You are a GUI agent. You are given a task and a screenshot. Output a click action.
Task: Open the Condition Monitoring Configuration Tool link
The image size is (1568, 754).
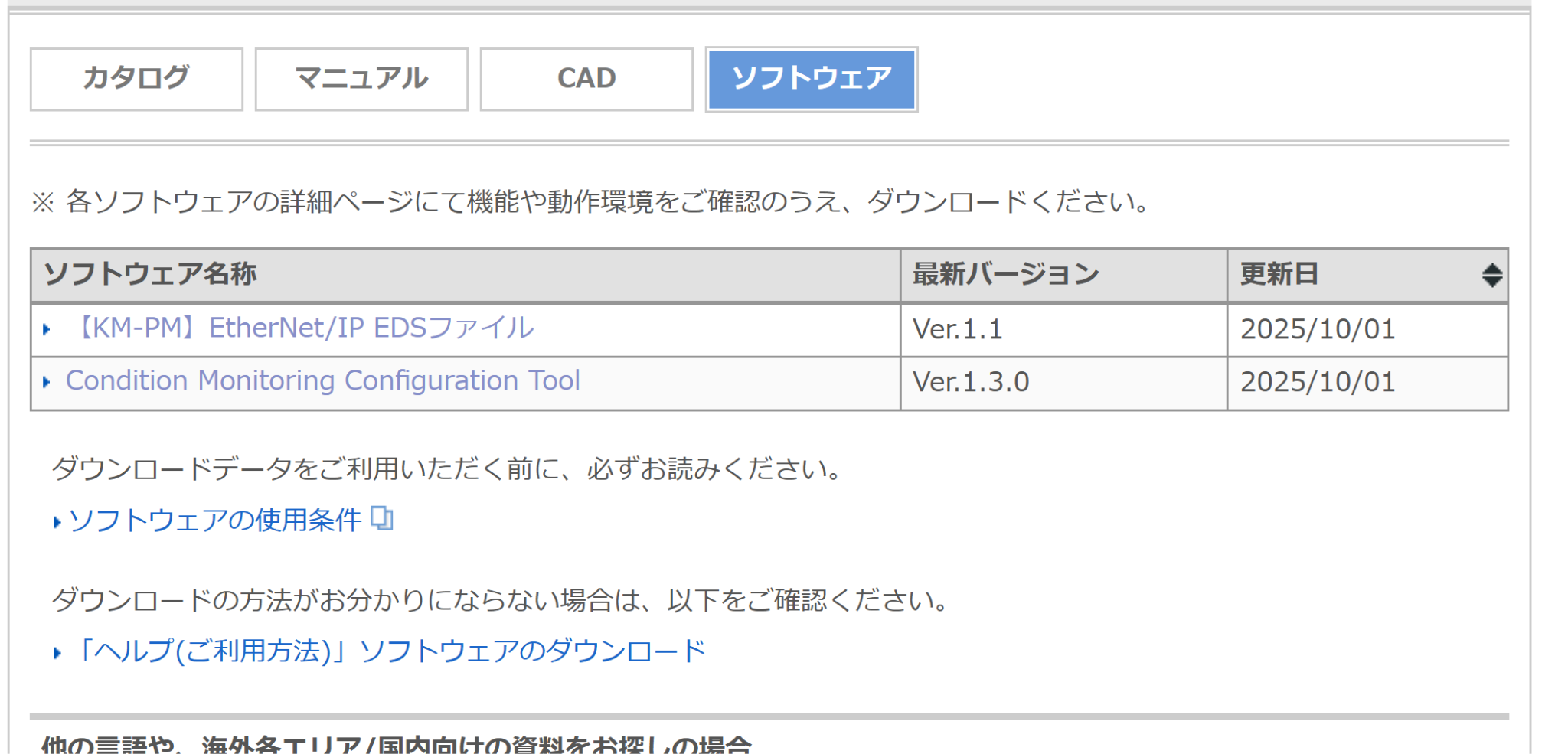(322, 381)
